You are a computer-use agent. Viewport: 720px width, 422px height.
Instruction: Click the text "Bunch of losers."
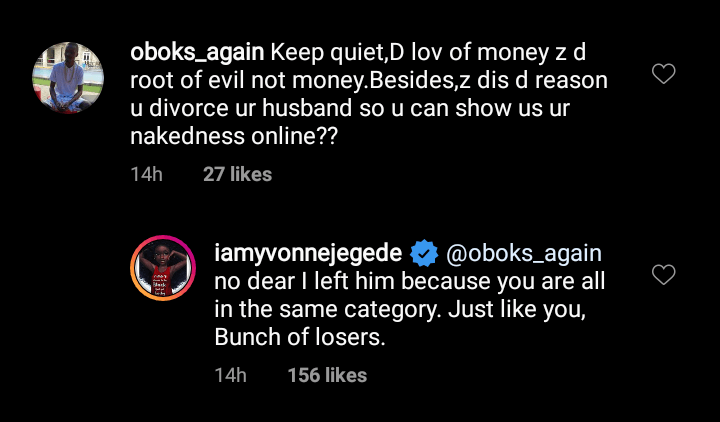pos(299,338)
